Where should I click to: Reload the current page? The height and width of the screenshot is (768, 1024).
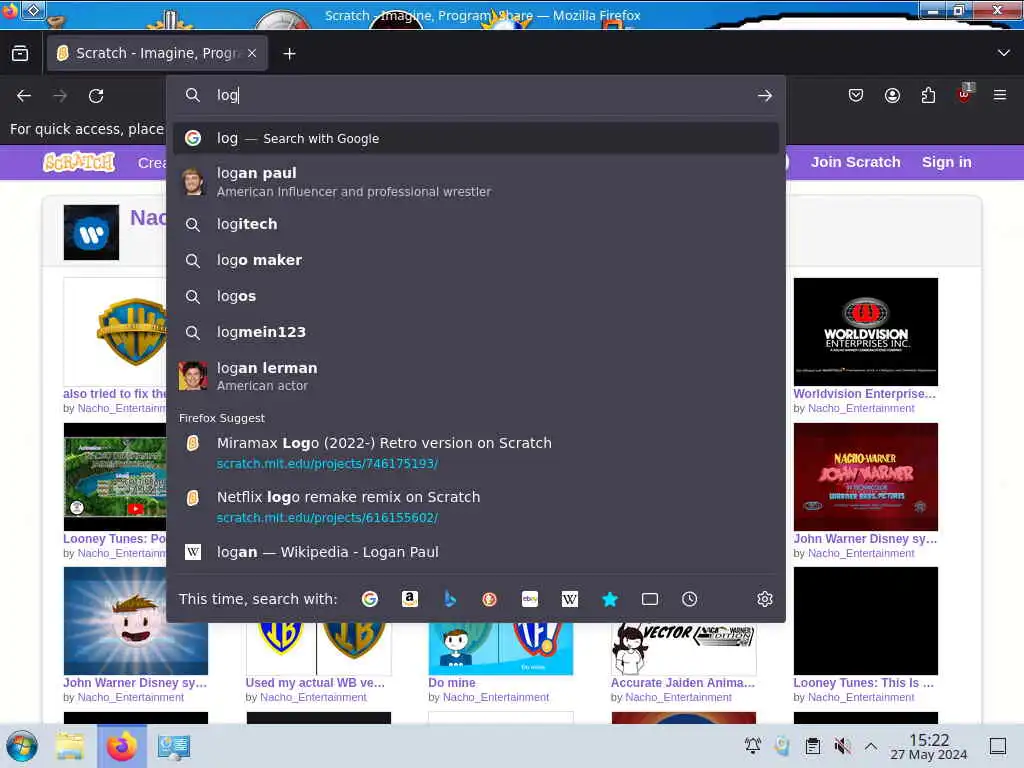pos(96,96)
